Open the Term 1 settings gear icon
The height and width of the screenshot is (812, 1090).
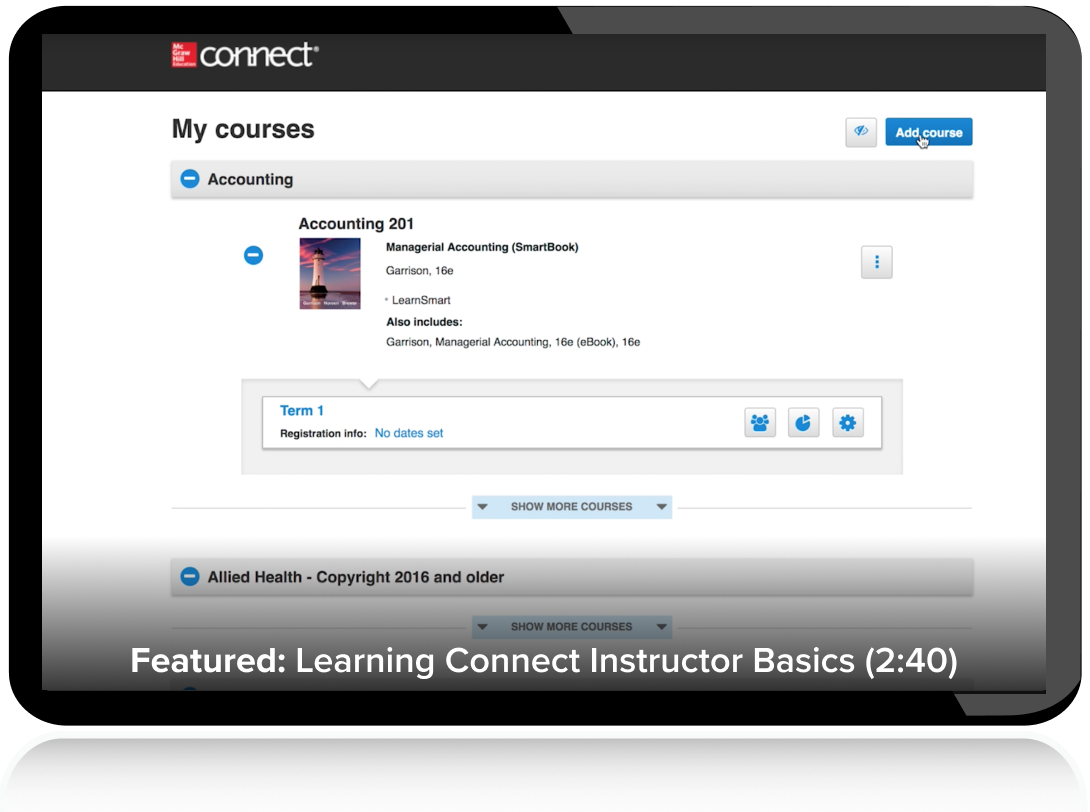tap(847, 423)
